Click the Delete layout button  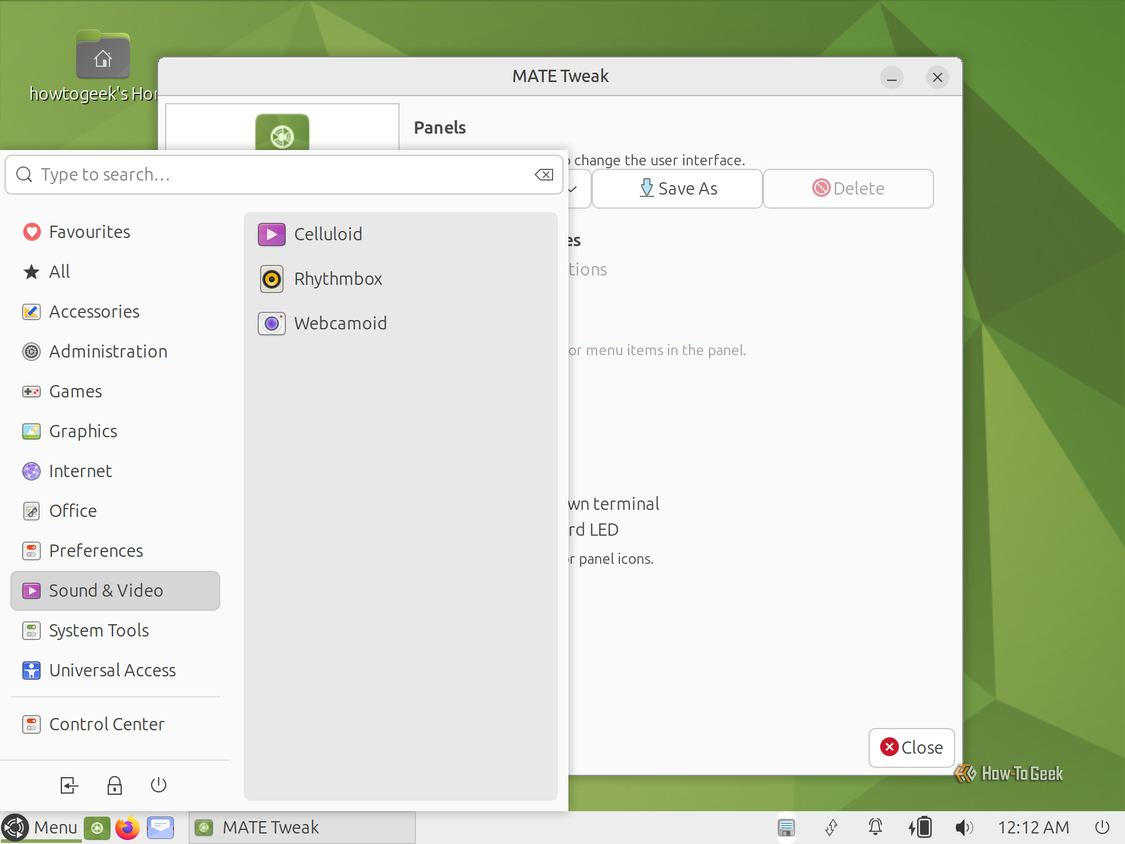(848, 189)
